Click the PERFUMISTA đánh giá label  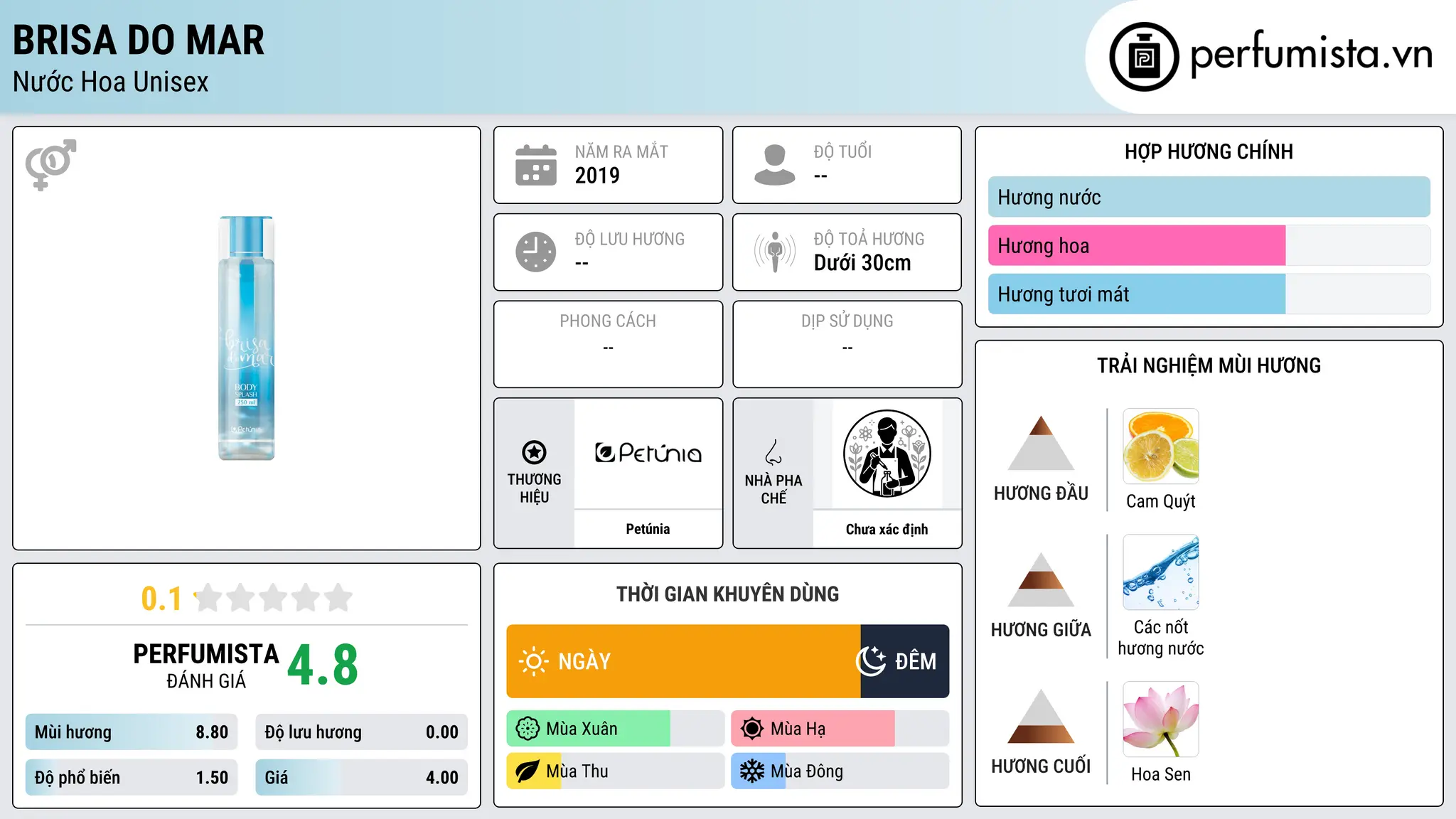tap(206, 666)
